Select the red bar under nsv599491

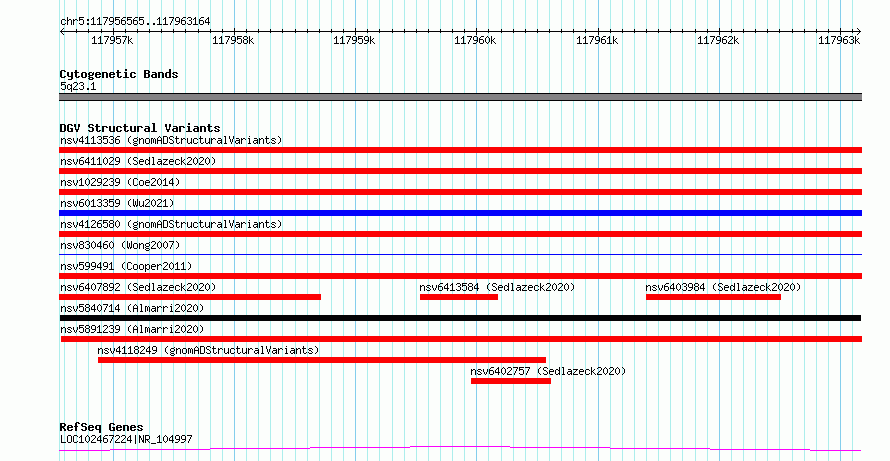pos(460,276)
